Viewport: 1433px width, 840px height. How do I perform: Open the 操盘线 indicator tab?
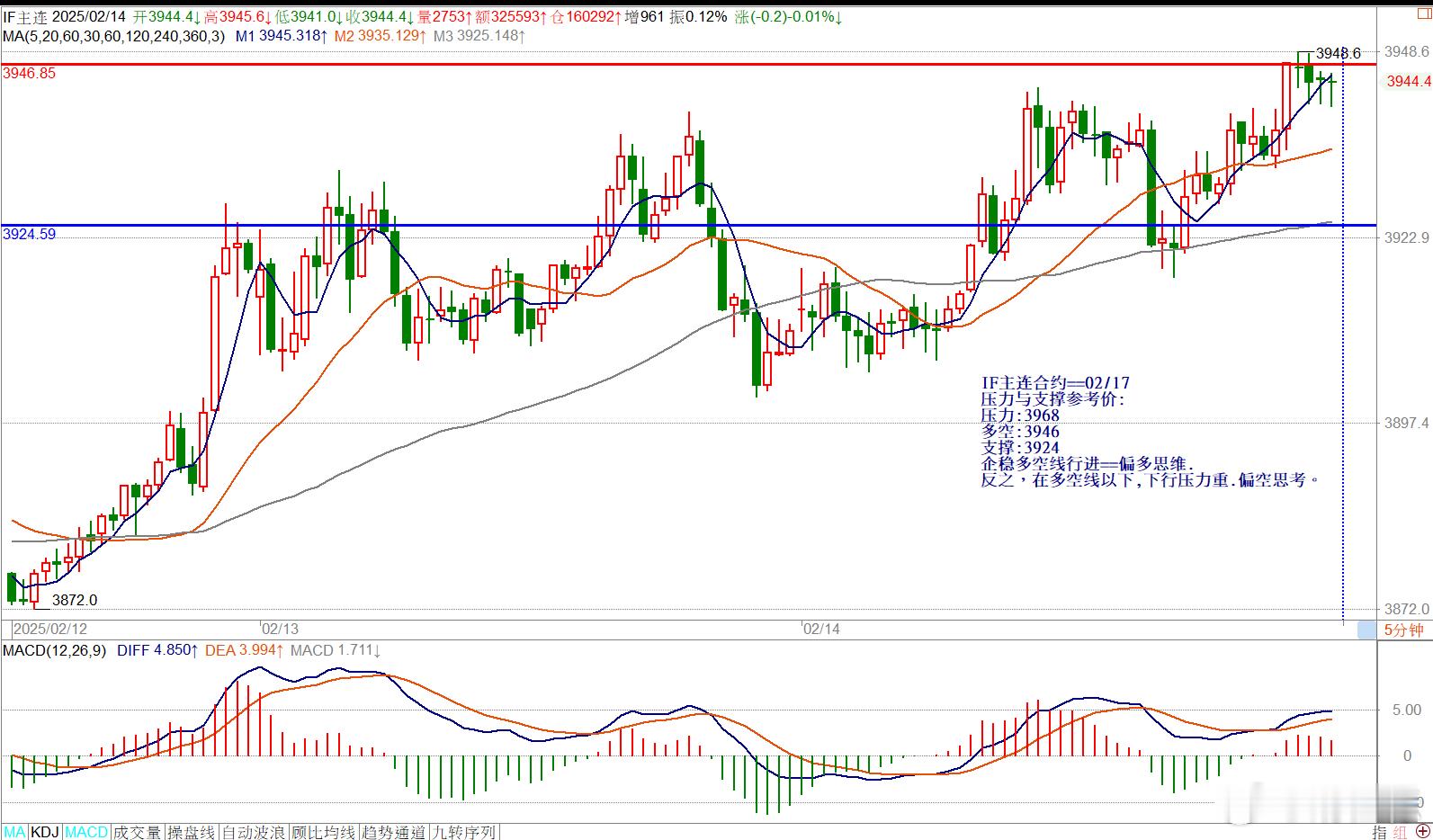click(x=192, y=832)
